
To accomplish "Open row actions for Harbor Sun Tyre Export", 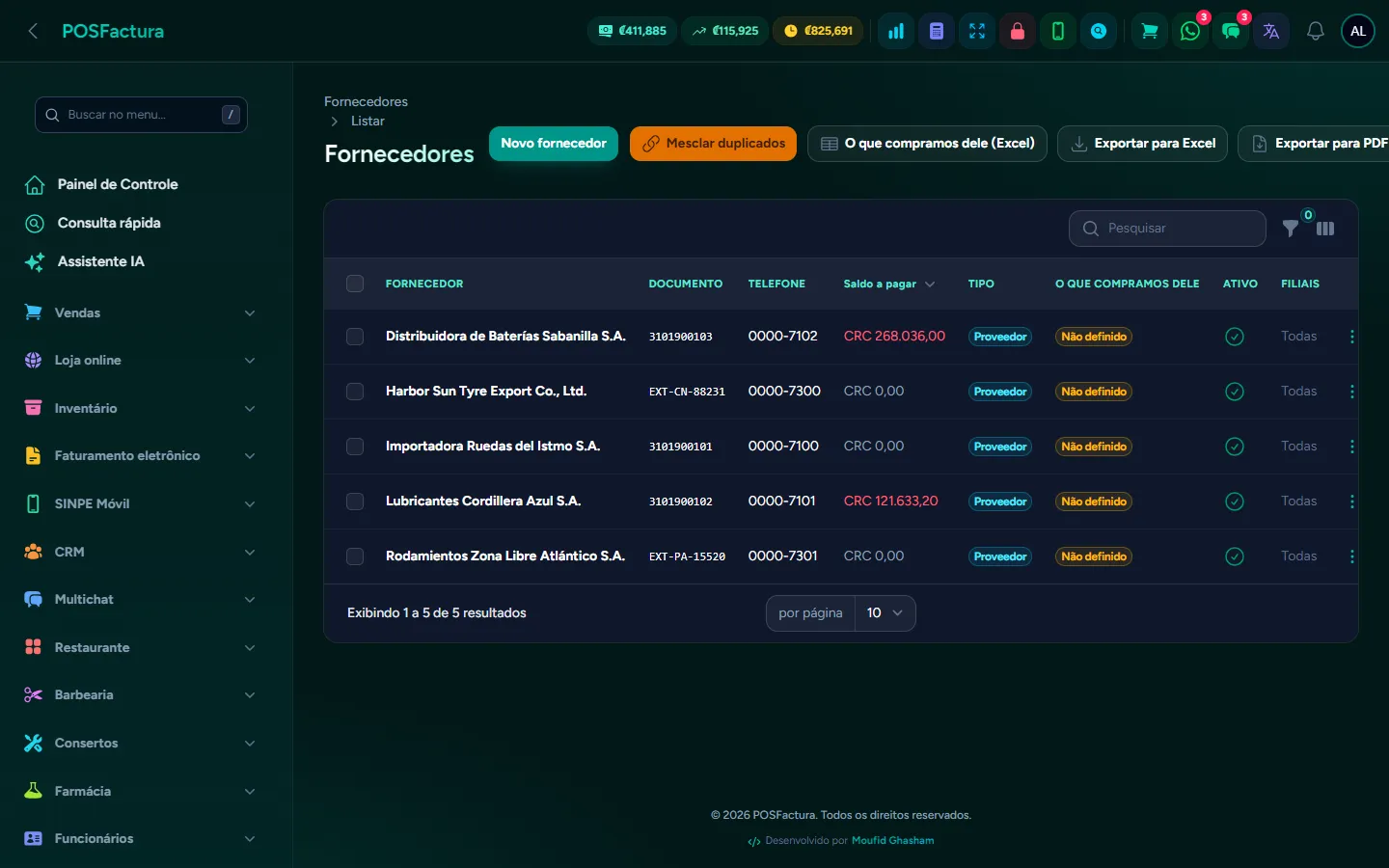I will pyautogui.click(x=1352, y=392).
